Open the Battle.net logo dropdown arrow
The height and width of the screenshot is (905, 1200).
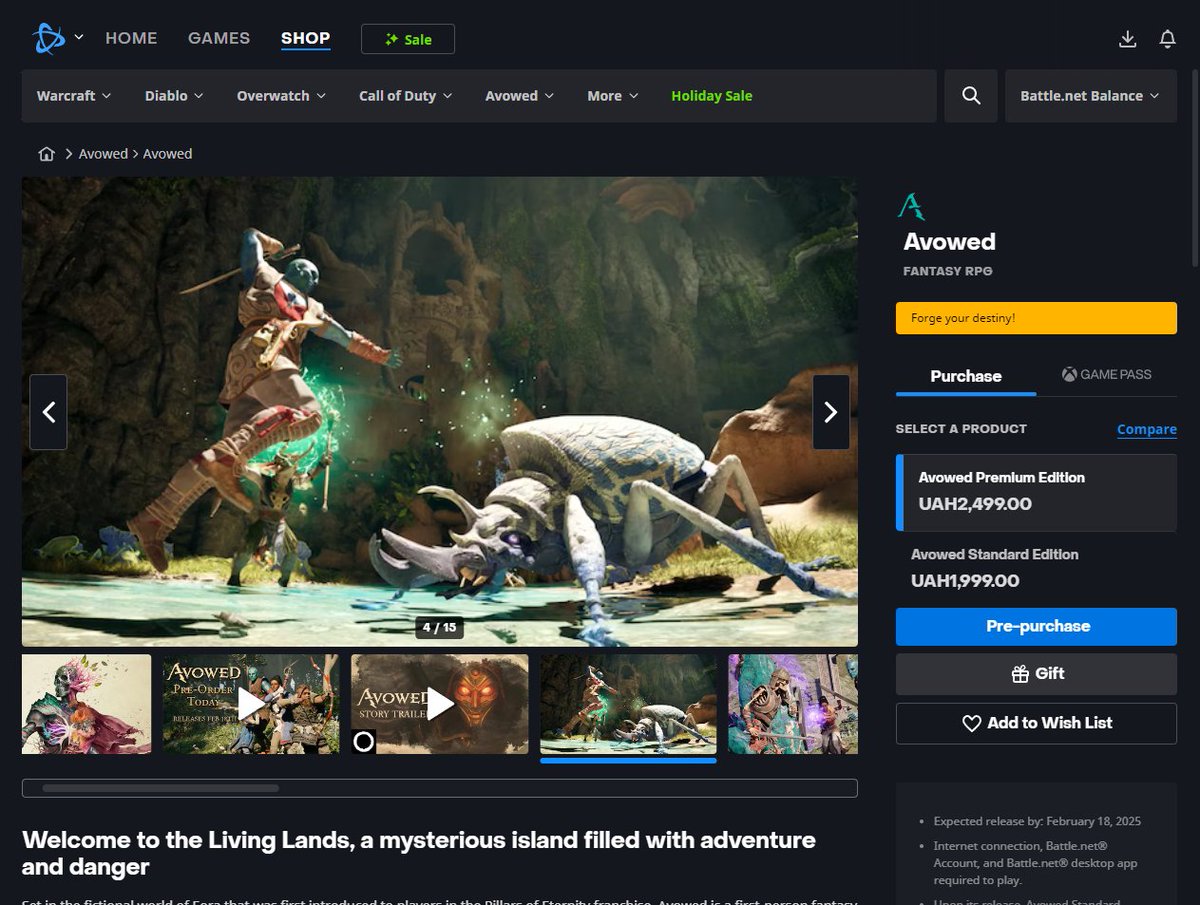click(x=79, y=38)
